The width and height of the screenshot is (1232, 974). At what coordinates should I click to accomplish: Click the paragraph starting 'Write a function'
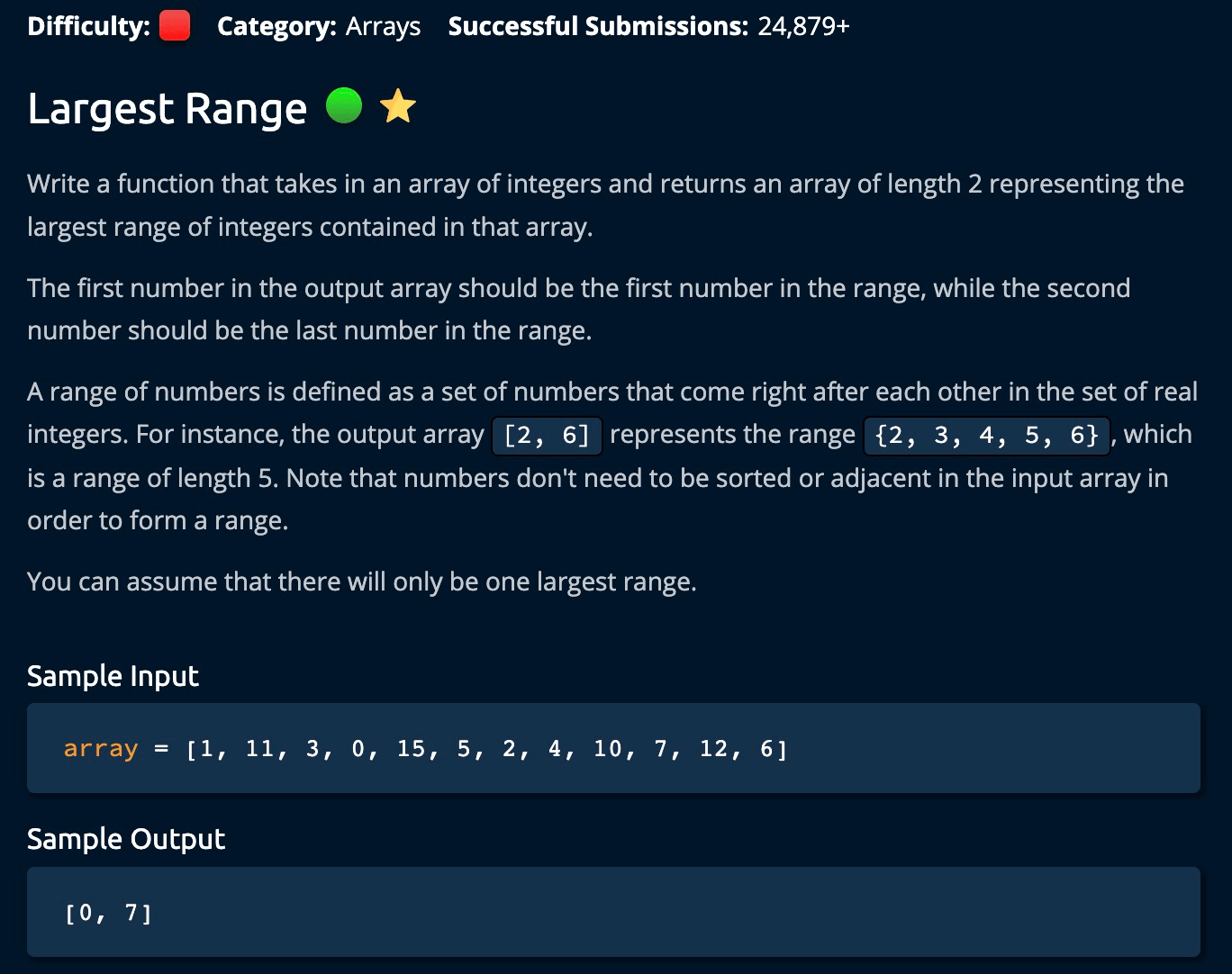pos(605,205)
